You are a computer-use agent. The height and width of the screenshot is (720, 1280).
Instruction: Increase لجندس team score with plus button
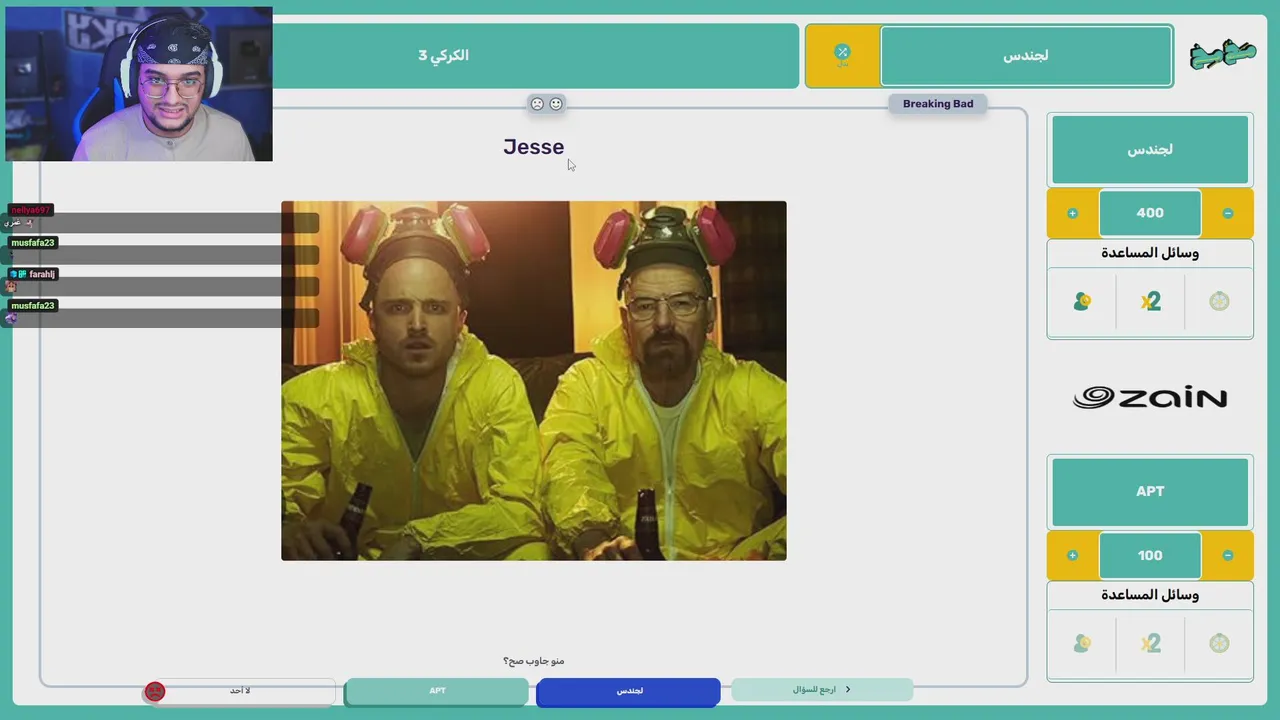(x=1072, y=213)
